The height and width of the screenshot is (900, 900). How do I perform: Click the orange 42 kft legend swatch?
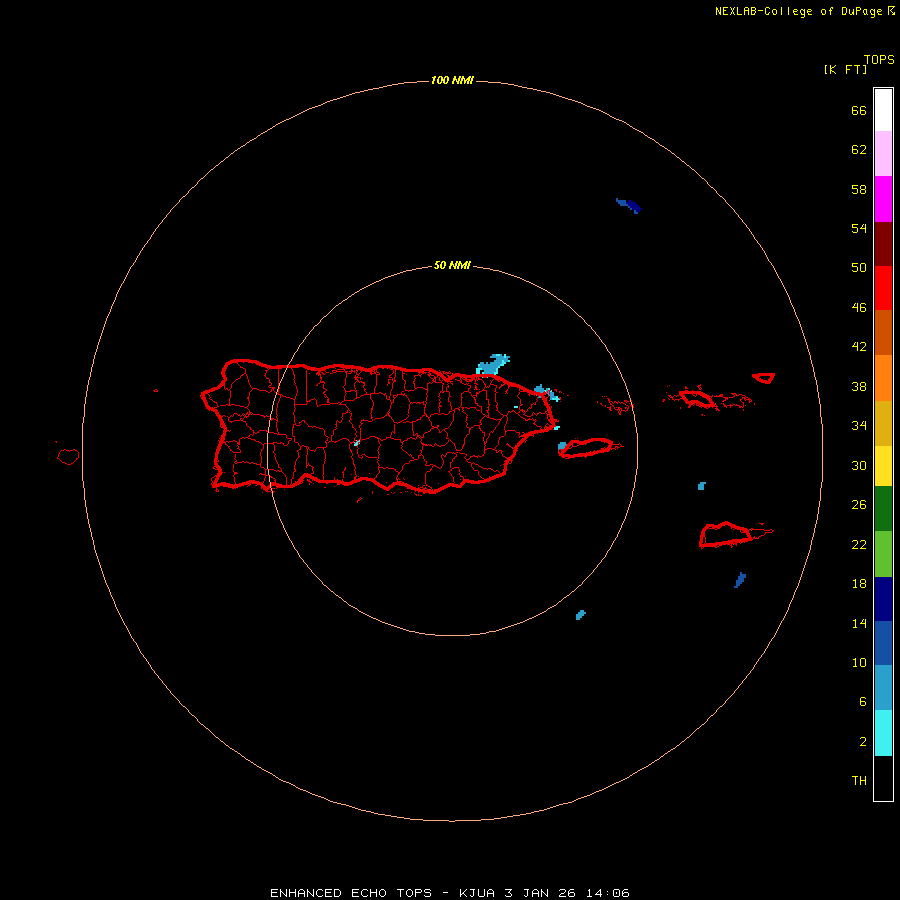coord(883,378)
